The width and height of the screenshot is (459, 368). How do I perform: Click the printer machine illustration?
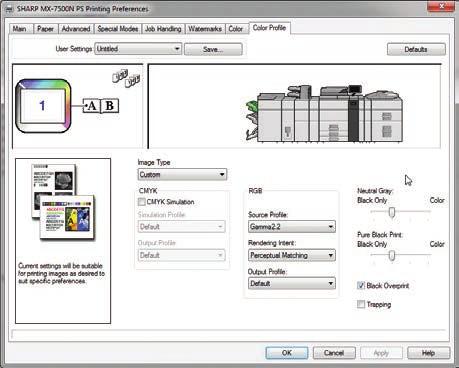click(324, 113)
